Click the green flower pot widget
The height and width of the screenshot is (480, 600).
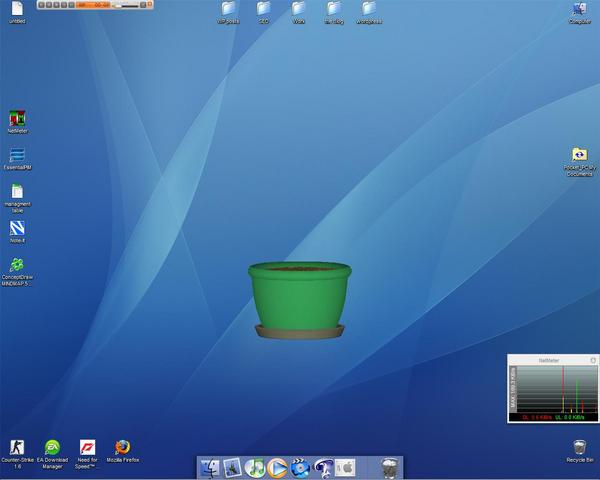[300, 300]
